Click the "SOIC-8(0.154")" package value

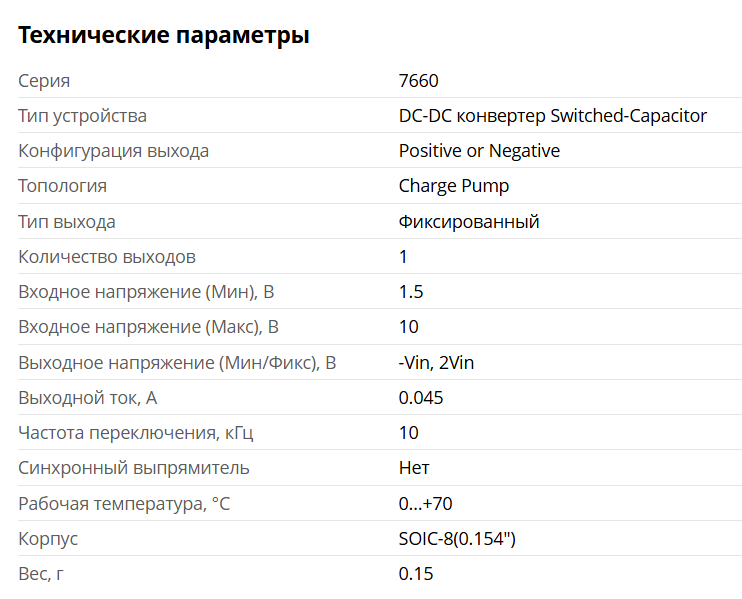[457, 539]
